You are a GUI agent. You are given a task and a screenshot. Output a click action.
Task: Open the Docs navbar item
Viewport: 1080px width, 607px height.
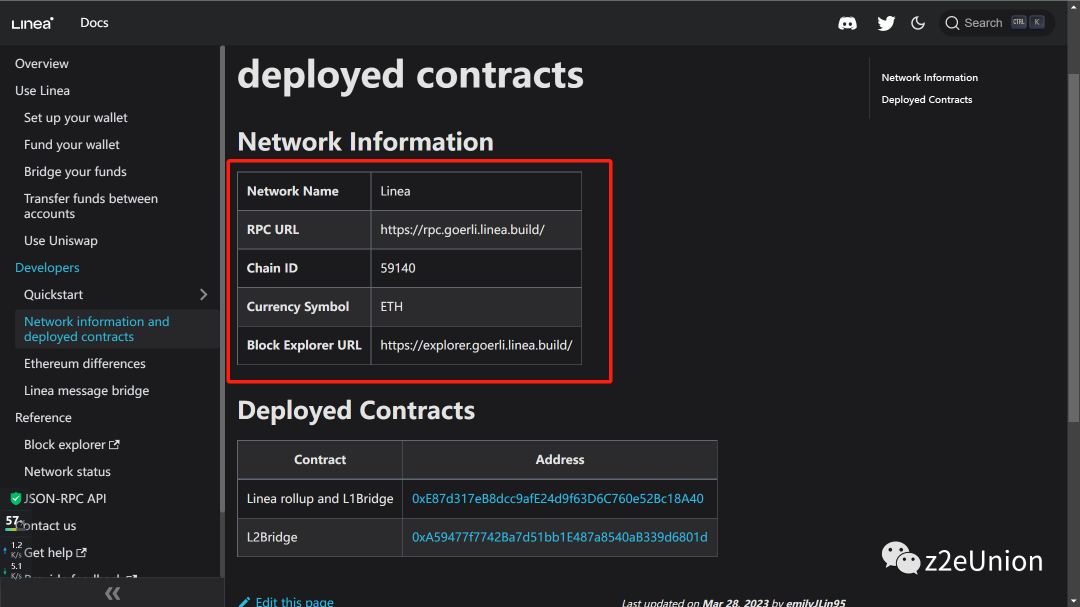pyautogui.click(x=94, y=23)
